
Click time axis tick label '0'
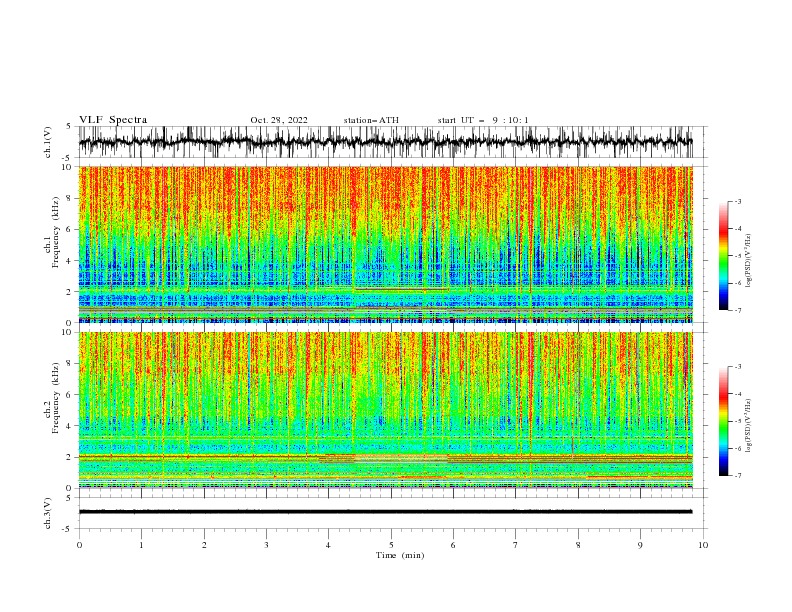(79, 545)
